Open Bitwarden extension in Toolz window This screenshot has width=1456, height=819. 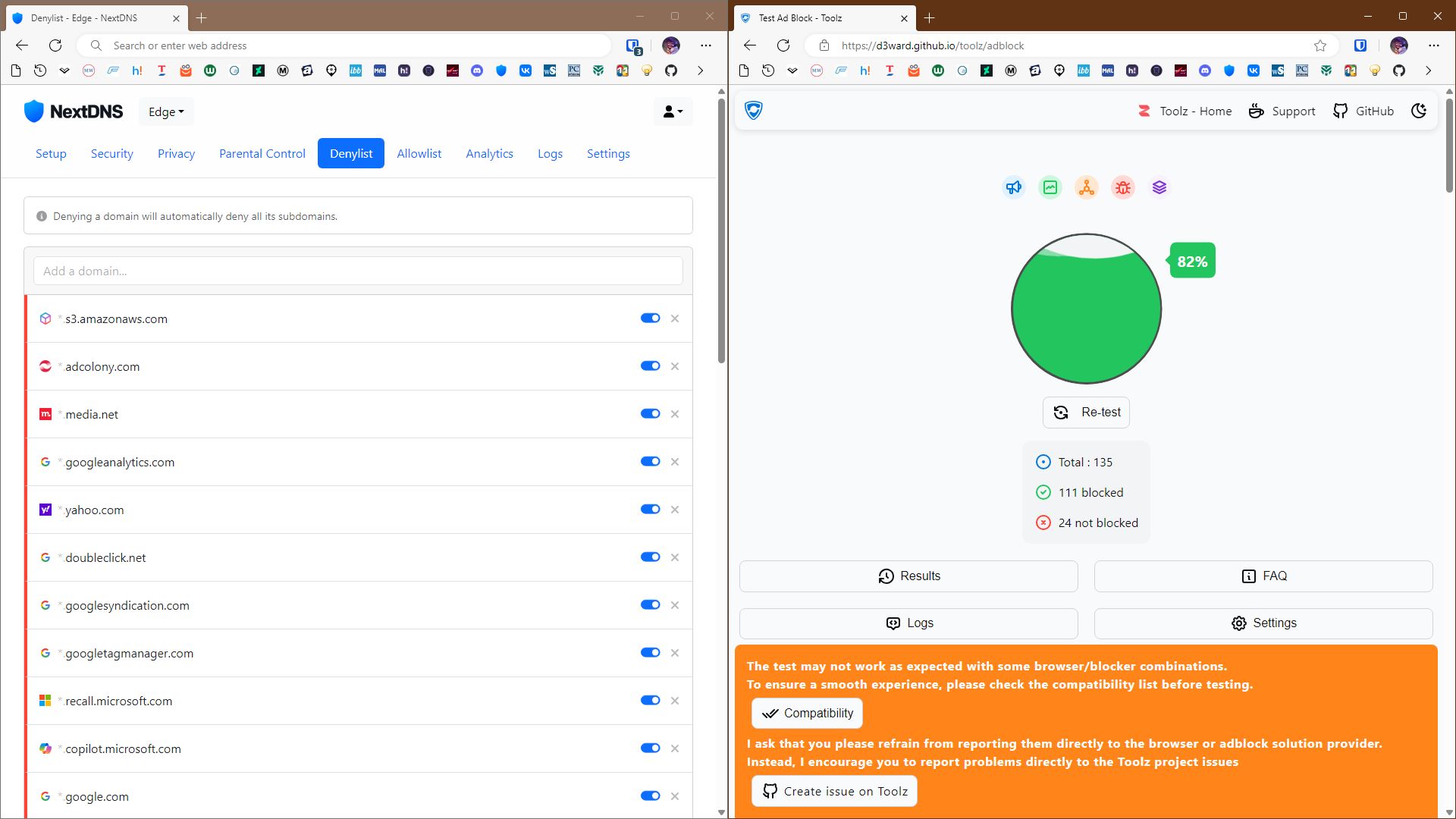tap(1360, 45)
